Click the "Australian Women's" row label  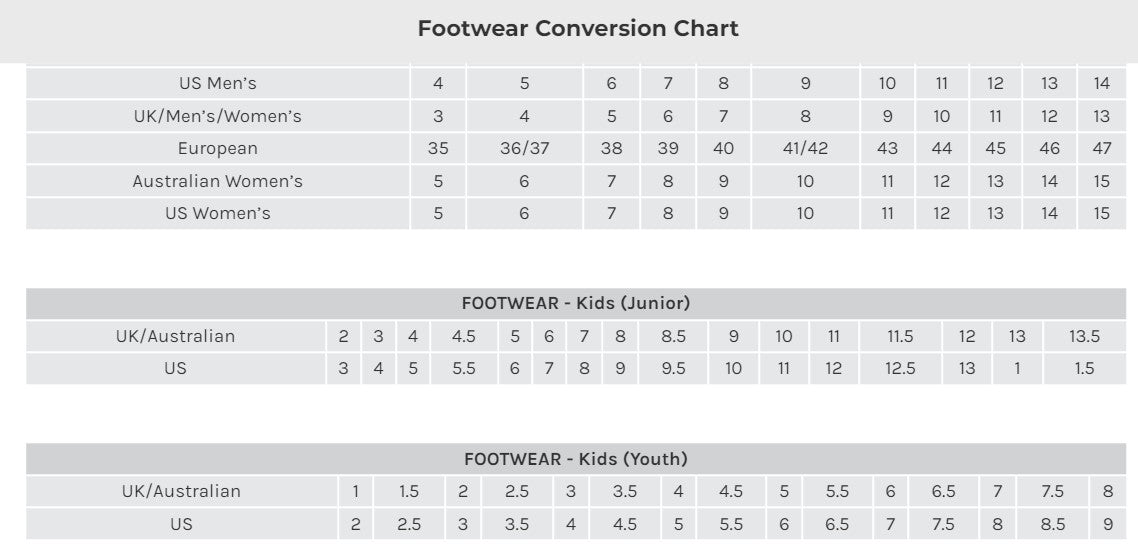click(x=218, y=181)
